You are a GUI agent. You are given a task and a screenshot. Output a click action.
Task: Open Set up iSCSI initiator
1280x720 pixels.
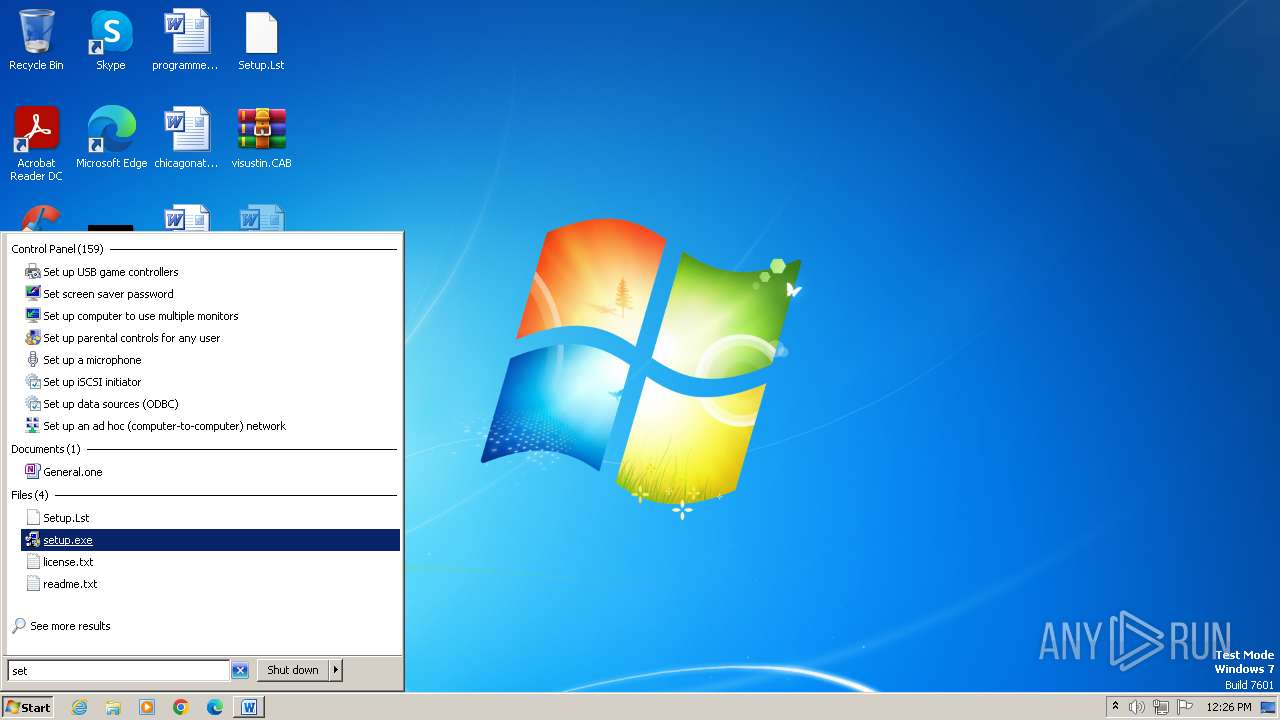point(210,382)
